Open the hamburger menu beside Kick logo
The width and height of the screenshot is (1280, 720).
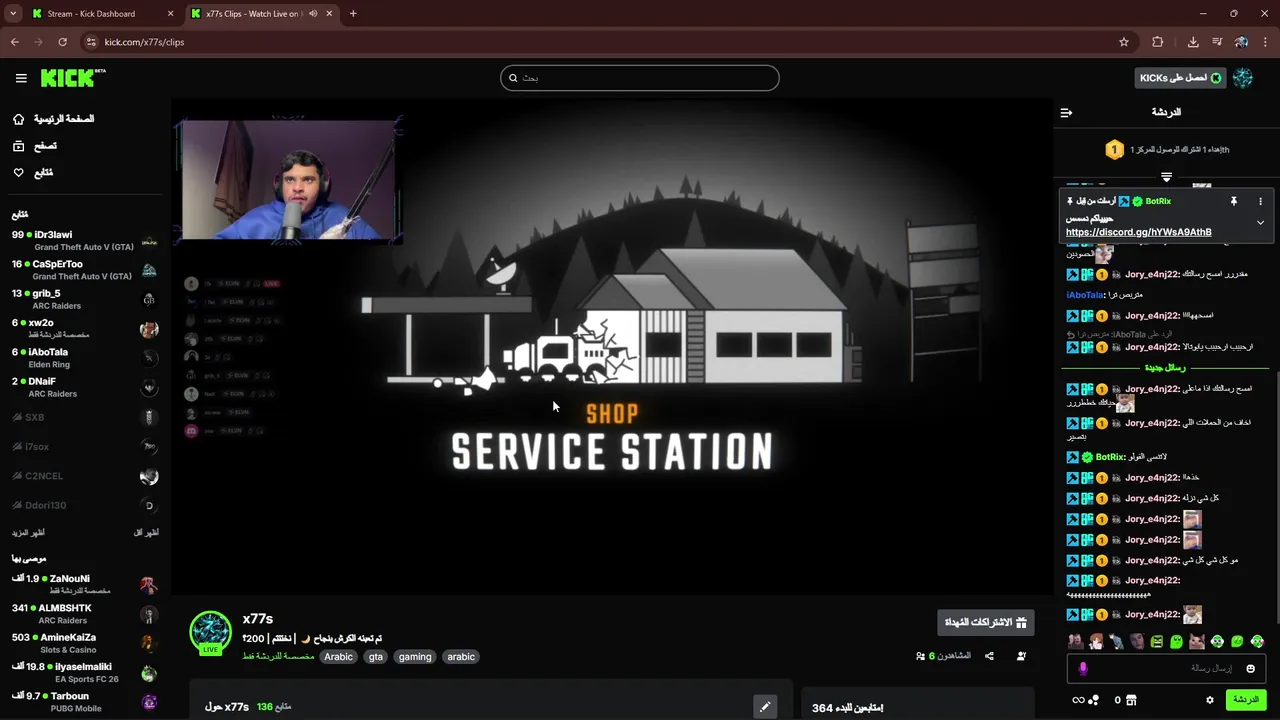pyautogui.click(x=21, y=78)
